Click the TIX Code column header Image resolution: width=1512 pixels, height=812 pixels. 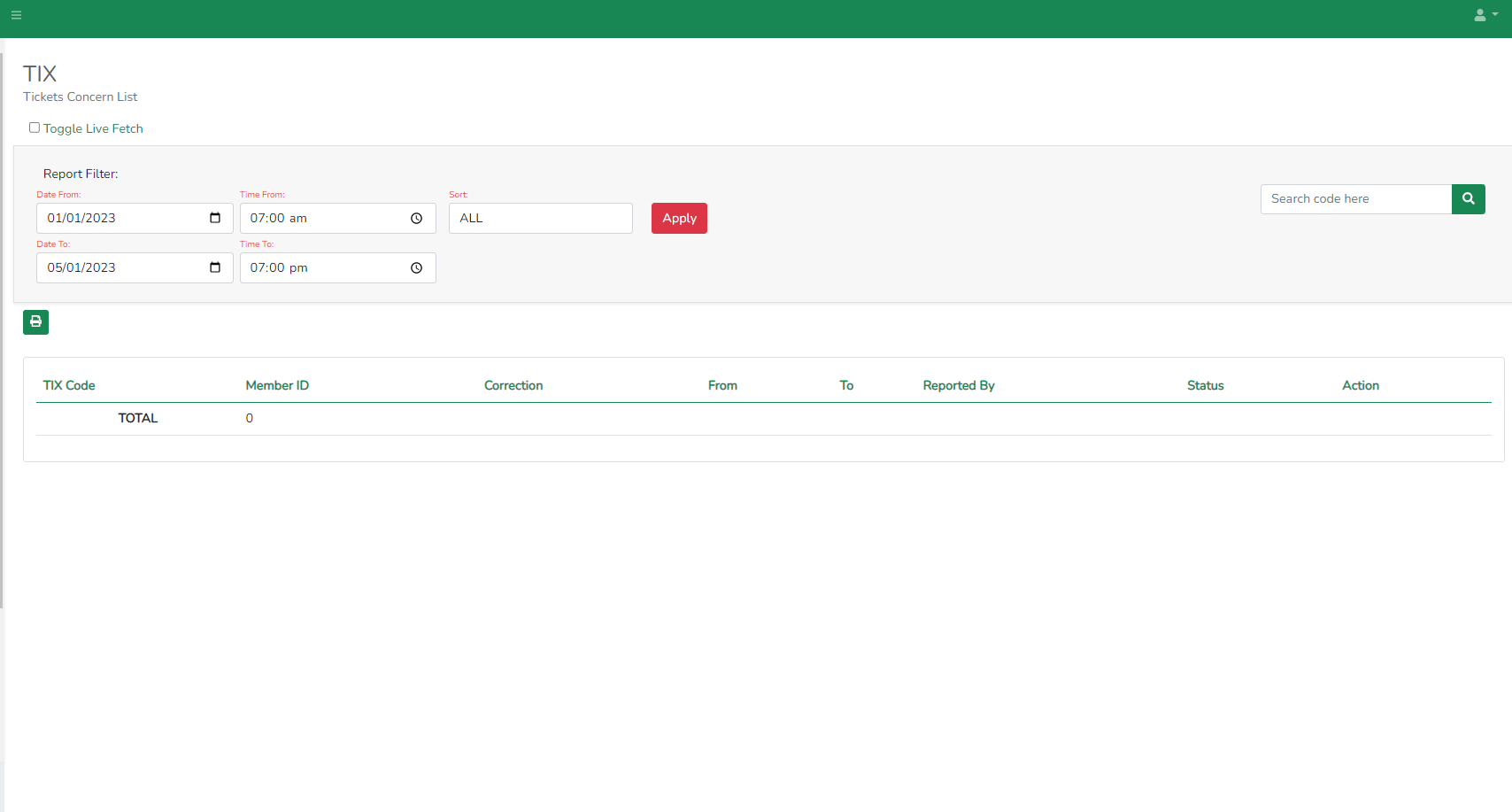[69, 385]
